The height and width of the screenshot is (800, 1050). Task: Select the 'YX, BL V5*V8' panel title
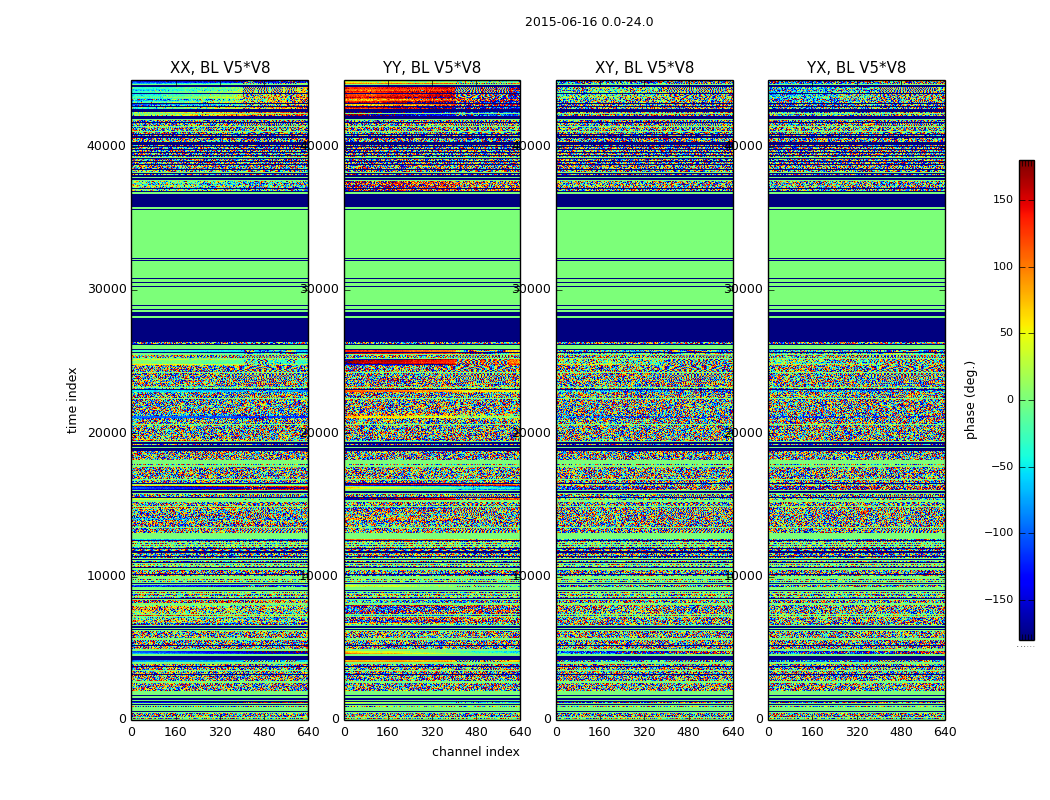point(856,68)
